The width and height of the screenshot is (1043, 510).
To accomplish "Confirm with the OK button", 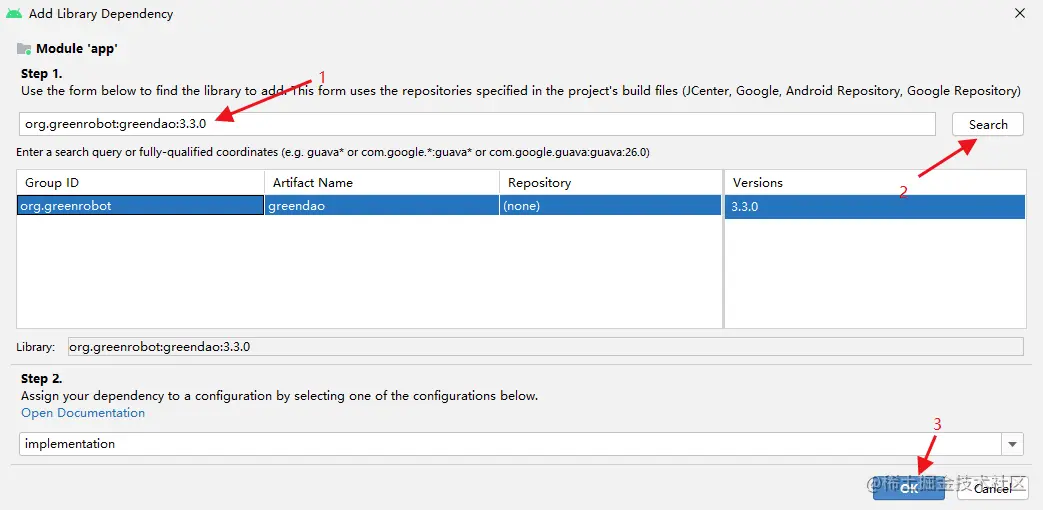I will (909, 488).
